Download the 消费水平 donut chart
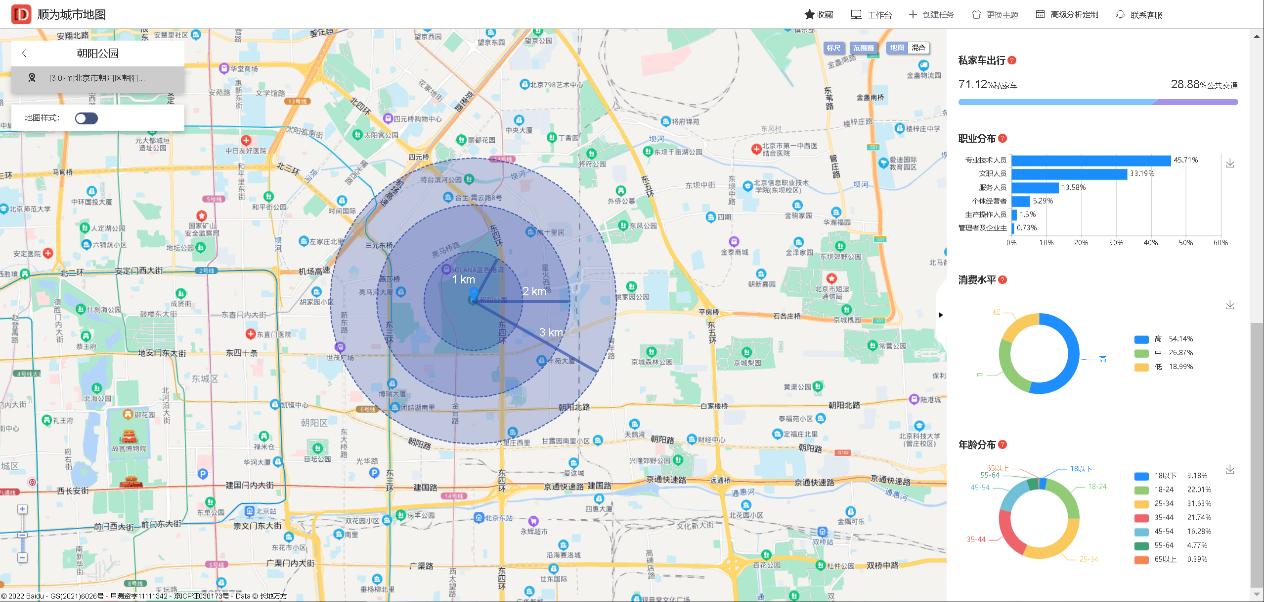Viewport: 1264px width, 602px height. pyautogui.click(x=1230, y=305)
